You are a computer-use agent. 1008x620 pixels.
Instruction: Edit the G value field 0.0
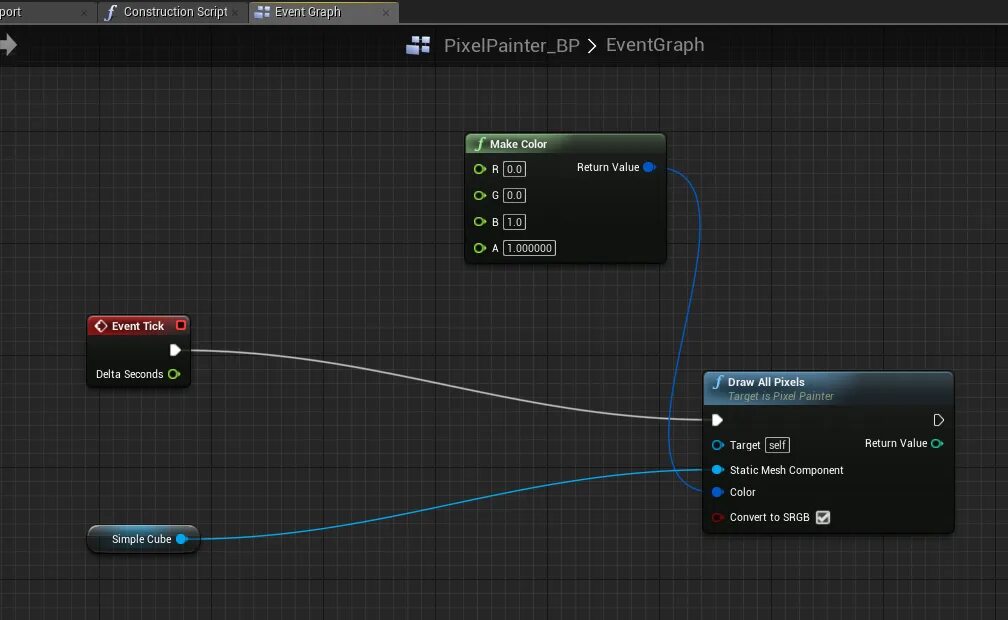pos(514,196)
